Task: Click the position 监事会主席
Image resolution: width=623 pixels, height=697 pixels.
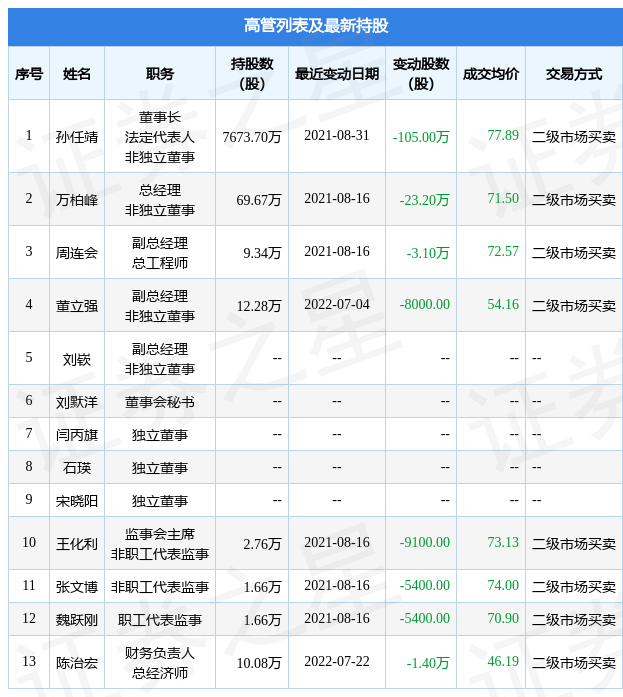Action: point(160,534)
